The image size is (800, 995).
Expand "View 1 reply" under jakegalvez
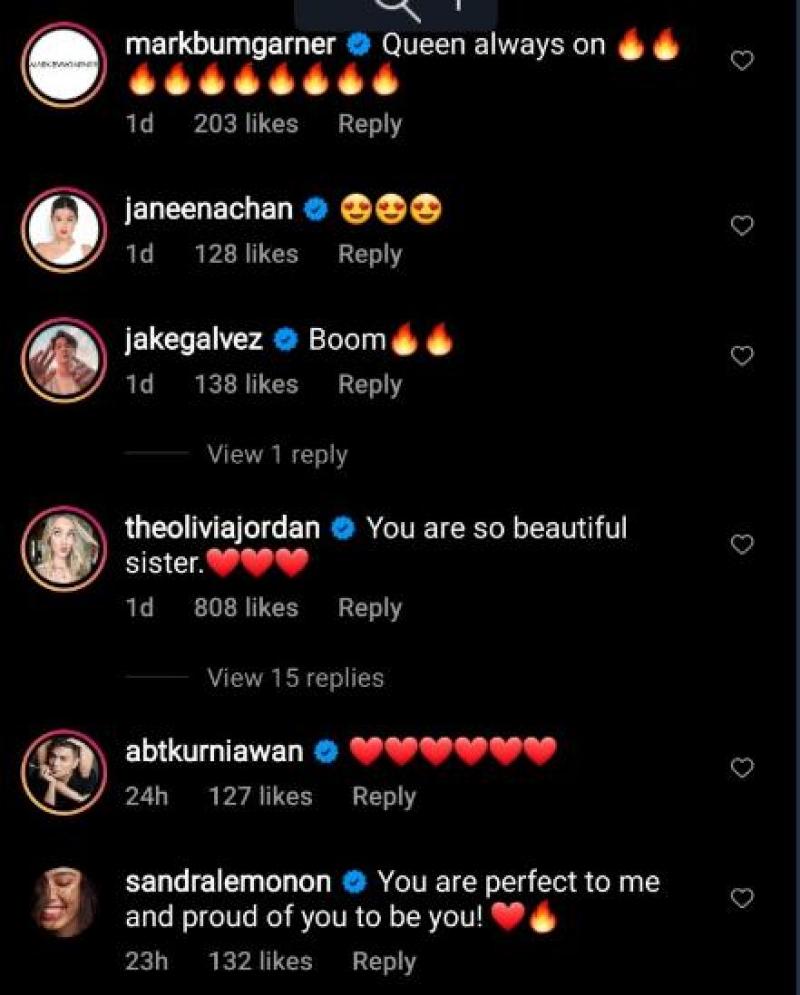coord(277,455)
